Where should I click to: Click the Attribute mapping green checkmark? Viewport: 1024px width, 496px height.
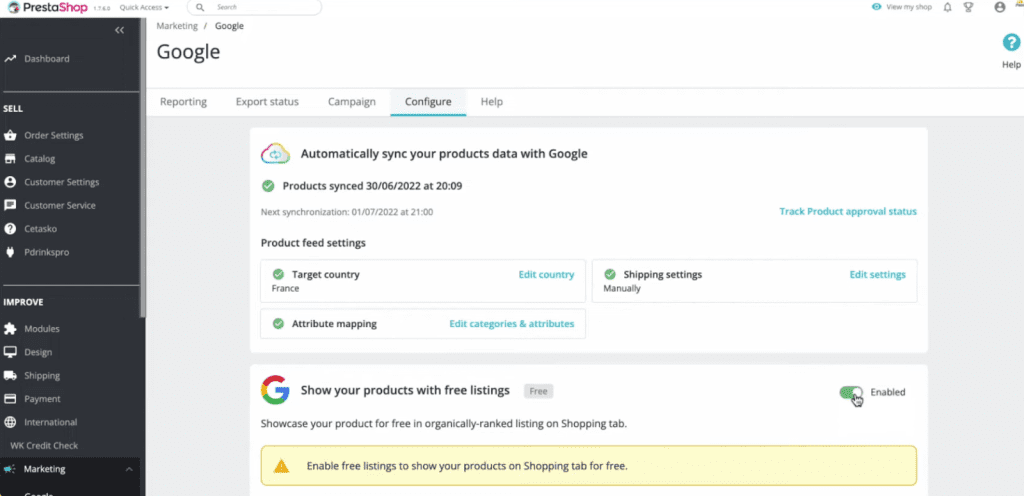[278, 323]
